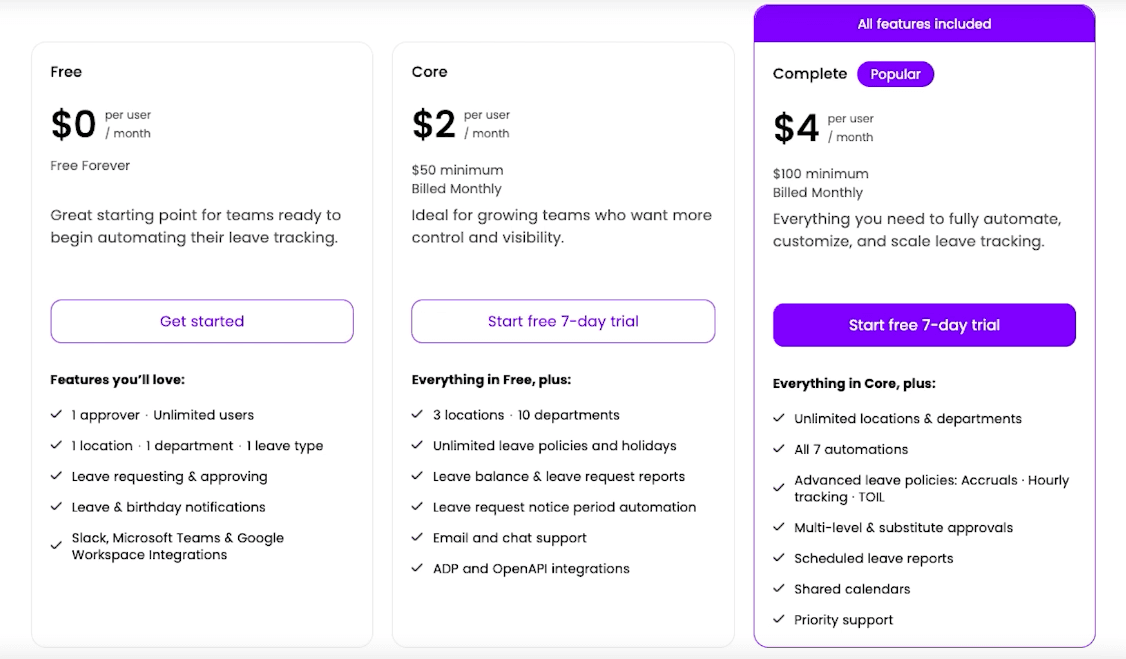Click checkmark beside Slack, Microsoft Teams integrations
This screenshot has height=659, width=1126.
[x=56, y=546]
